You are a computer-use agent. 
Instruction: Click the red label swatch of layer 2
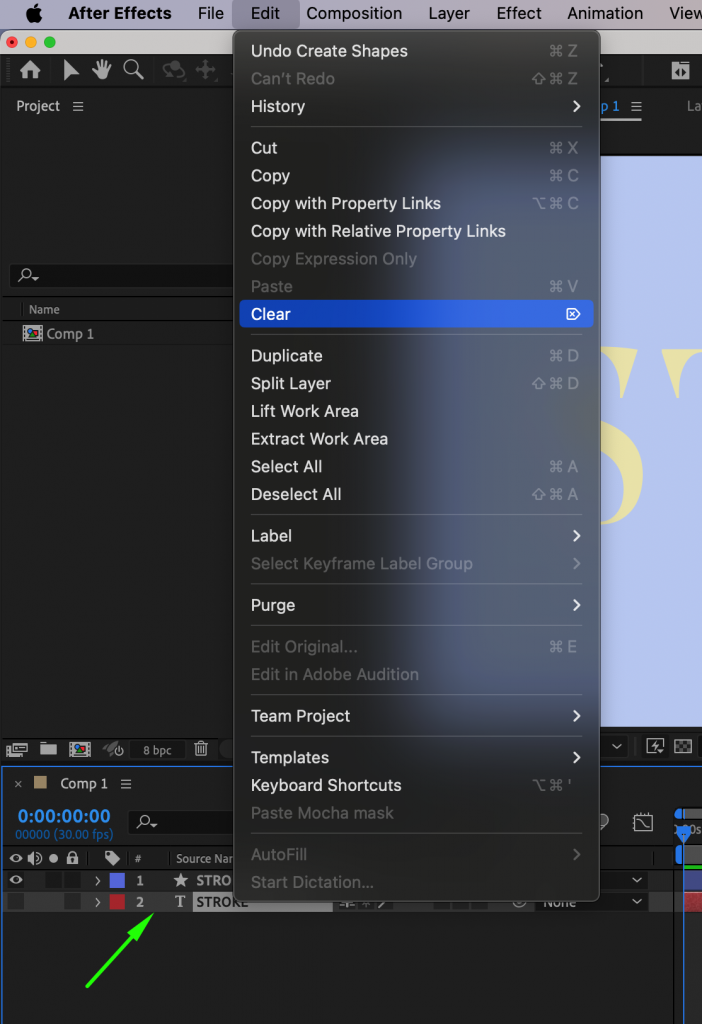click(118, 901)
